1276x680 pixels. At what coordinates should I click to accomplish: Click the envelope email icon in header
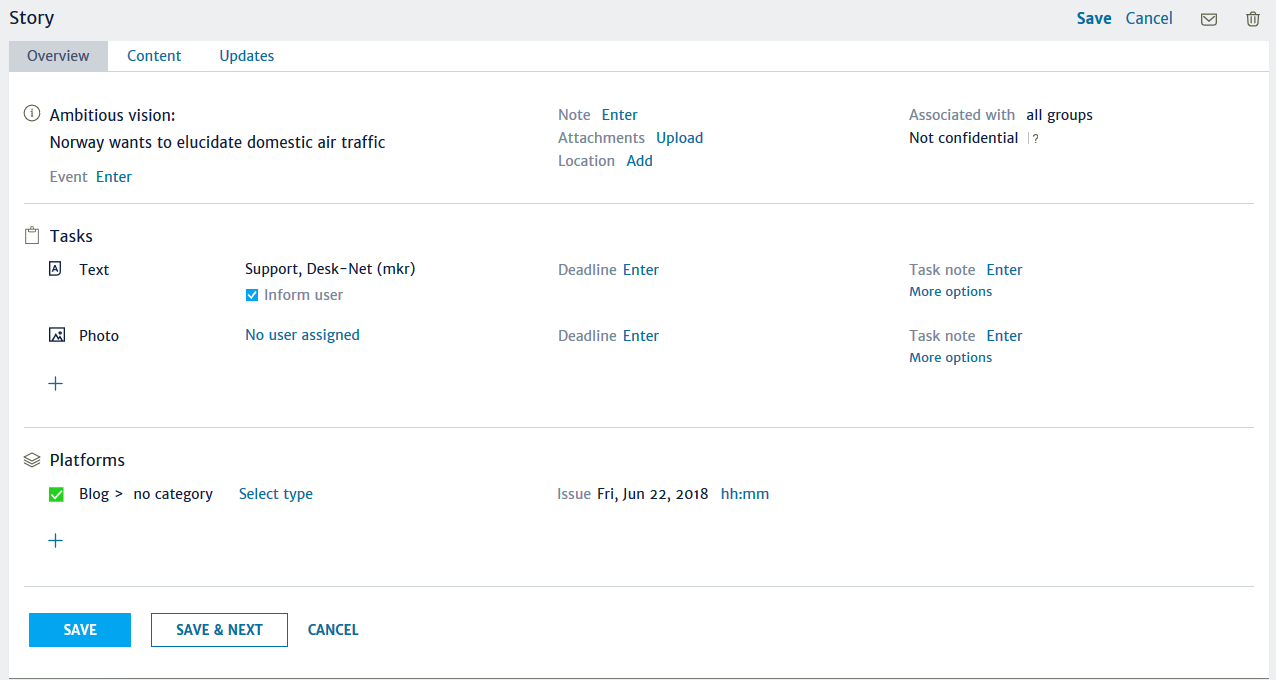click(1209, 19)
